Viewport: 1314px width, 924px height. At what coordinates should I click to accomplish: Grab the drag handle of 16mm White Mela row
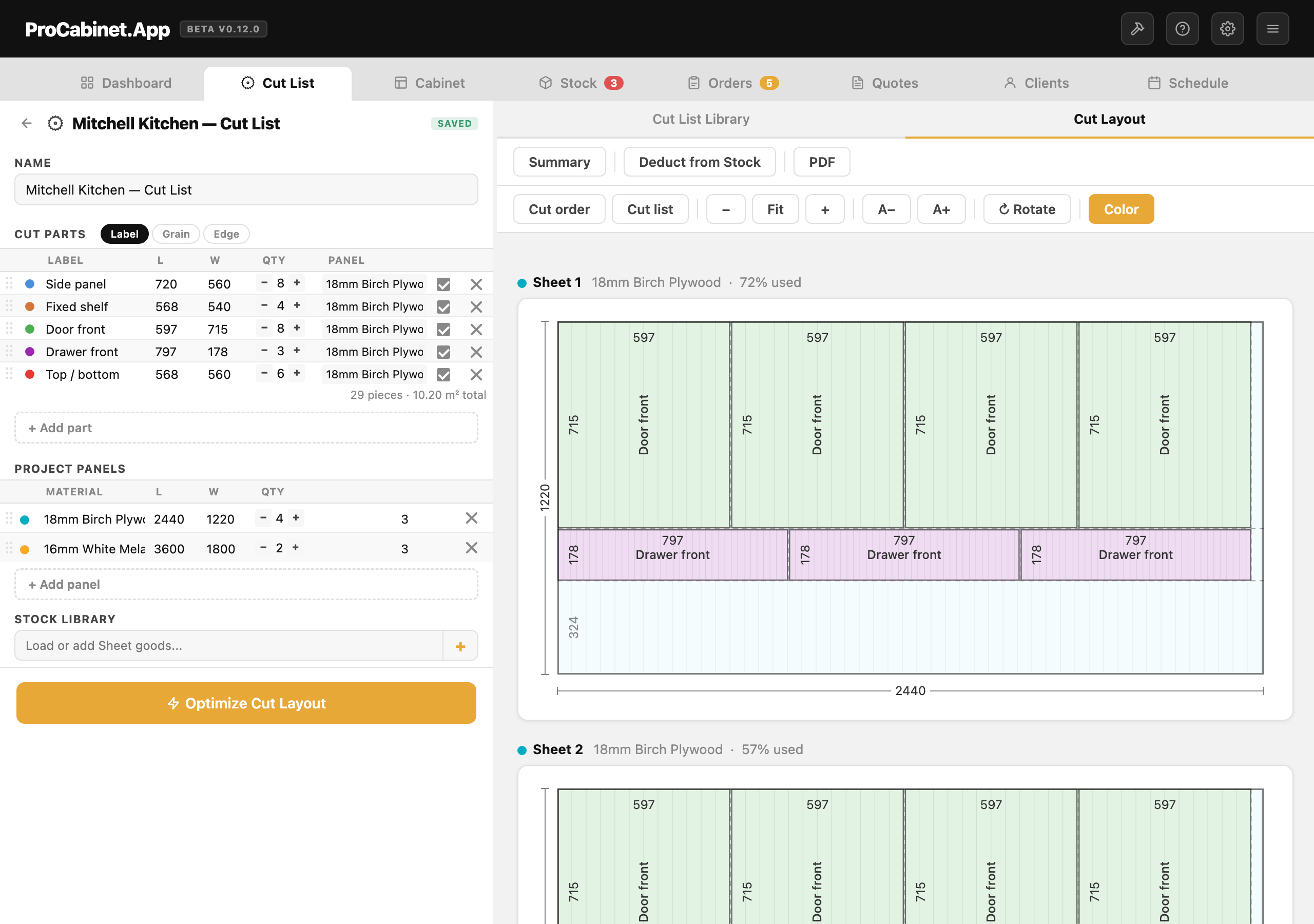tap(9, 548)
